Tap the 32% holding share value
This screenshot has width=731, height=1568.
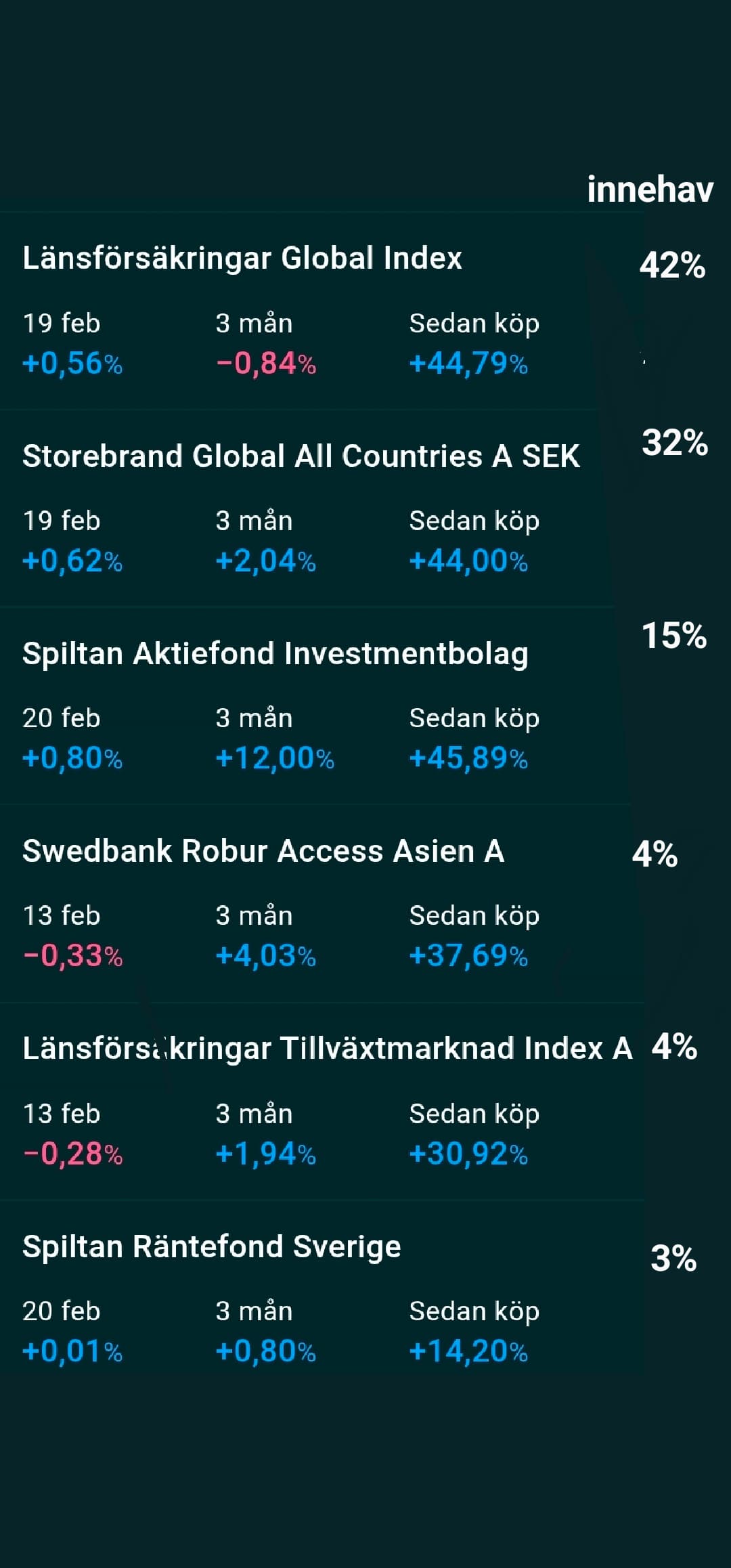coord(675,443)
